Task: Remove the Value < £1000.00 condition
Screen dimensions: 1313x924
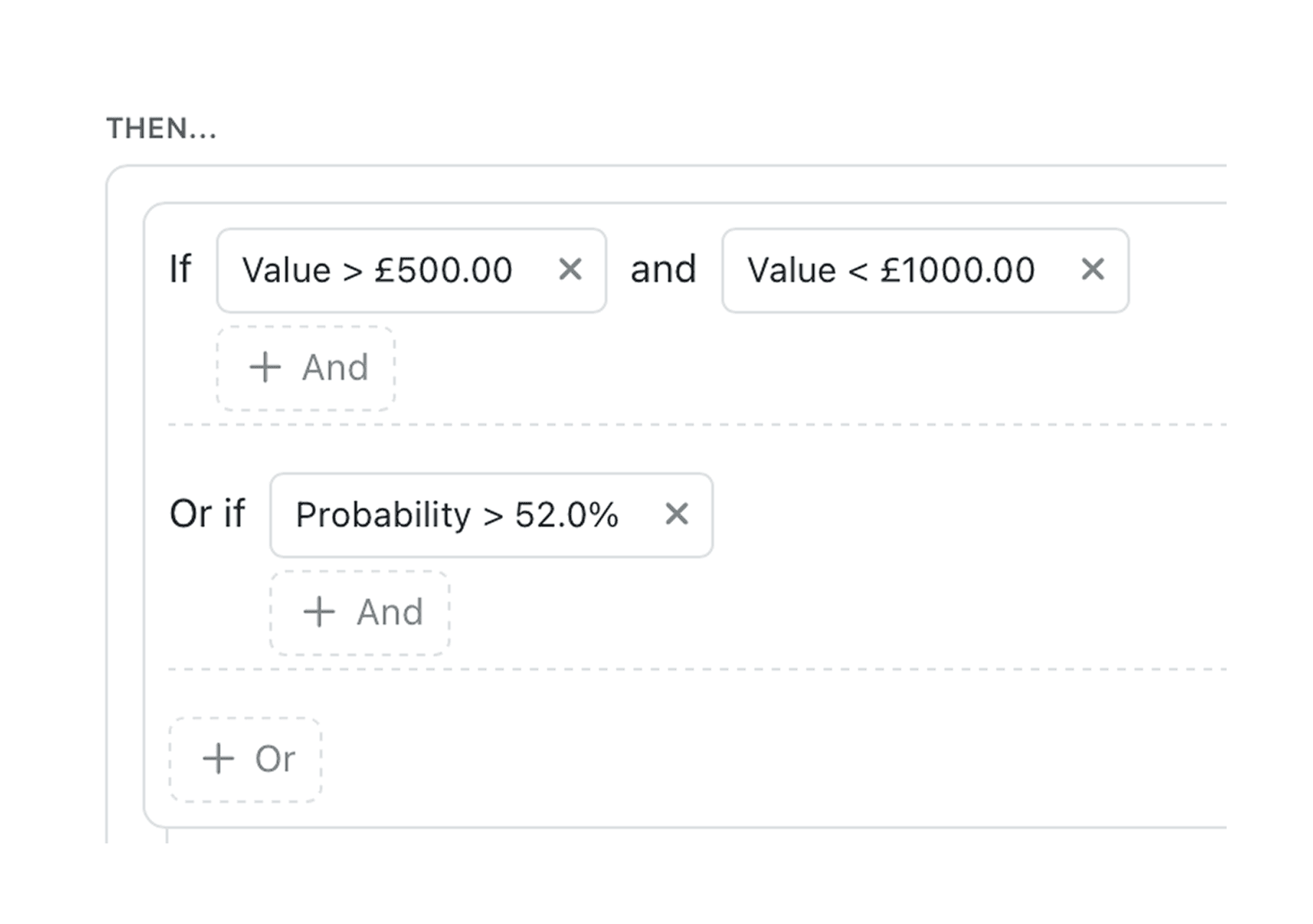Action: click(x=1092, y=270)
